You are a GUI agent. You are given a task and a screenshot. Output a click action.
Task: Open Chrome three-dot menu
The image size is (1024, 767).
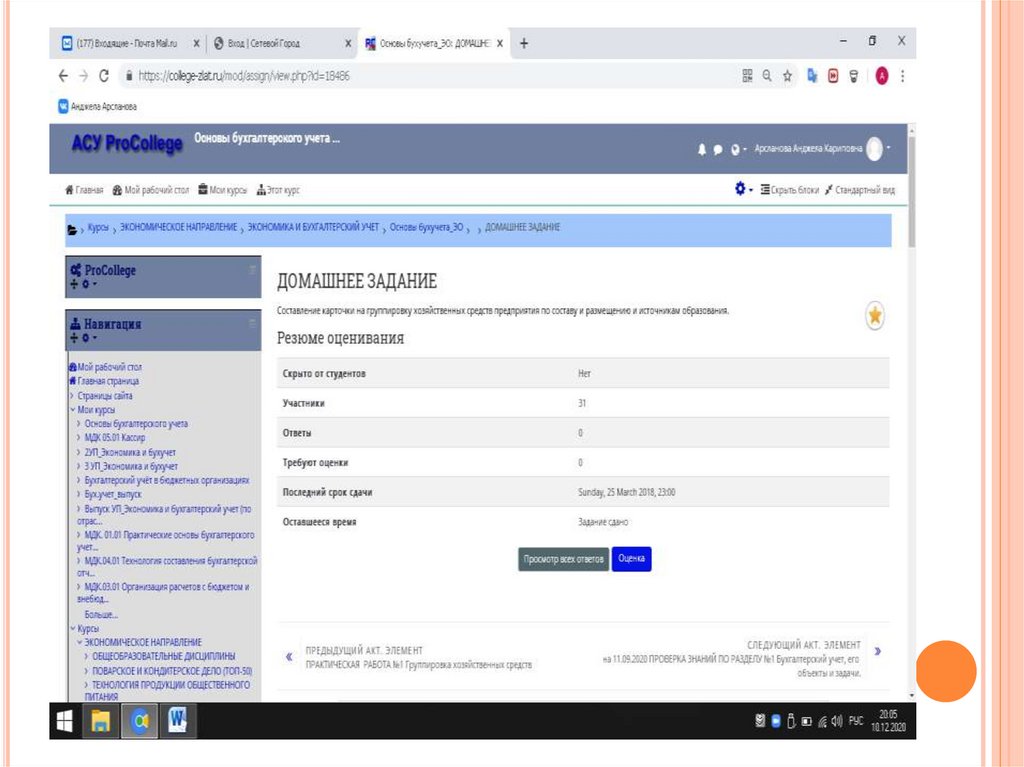pos(903,76)
